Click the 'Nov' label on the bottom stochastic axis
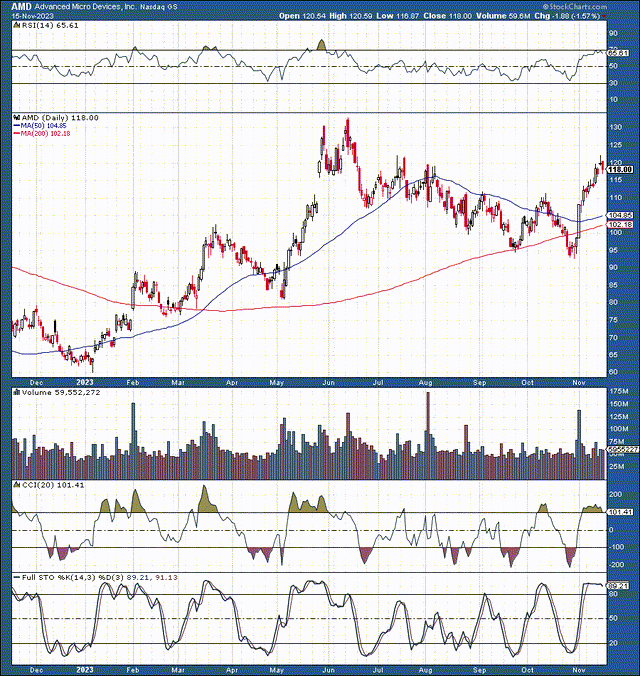The width and height of the screenshot is (640, 676). [x=579, y=670]
